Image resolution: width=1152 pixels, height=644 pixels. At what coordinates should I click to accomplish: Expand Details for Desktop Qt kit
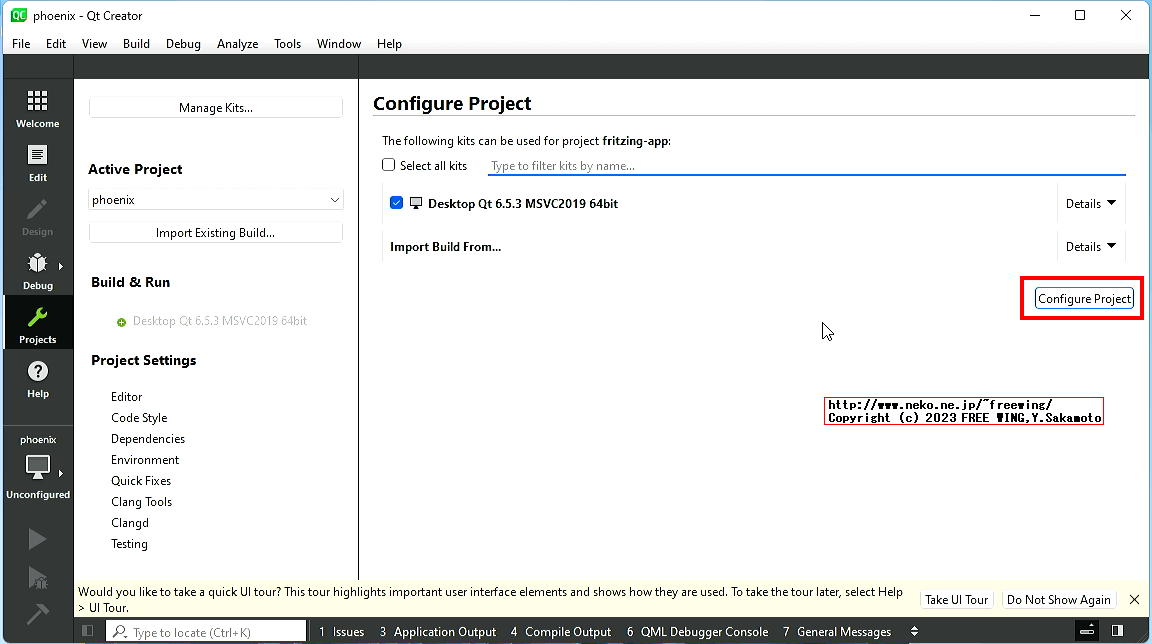pyautogui.click(x=1089, y=204)
